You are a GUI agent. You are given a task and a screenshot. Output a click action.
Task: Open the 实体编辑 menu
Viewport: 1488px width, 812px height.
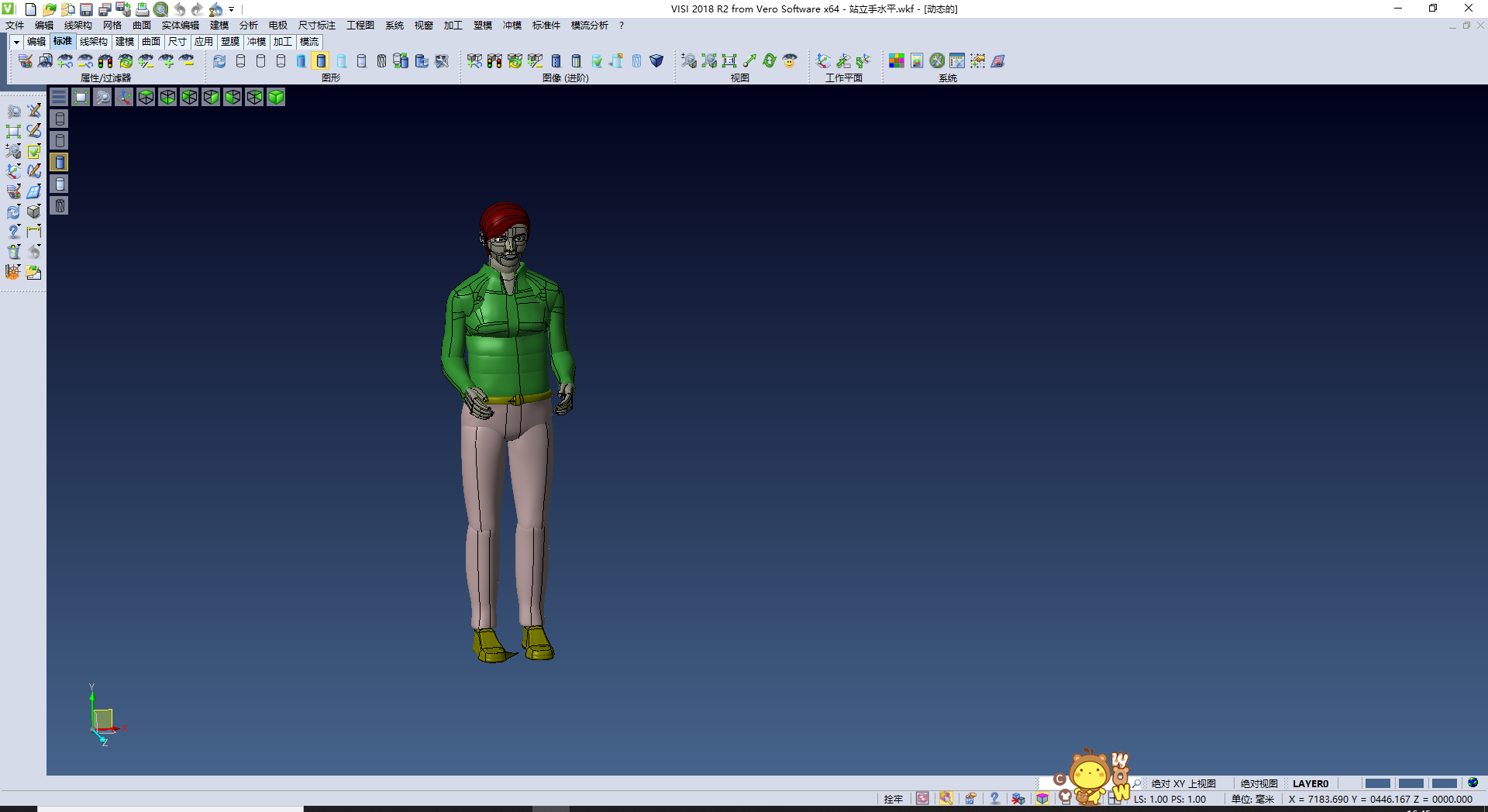180,26
